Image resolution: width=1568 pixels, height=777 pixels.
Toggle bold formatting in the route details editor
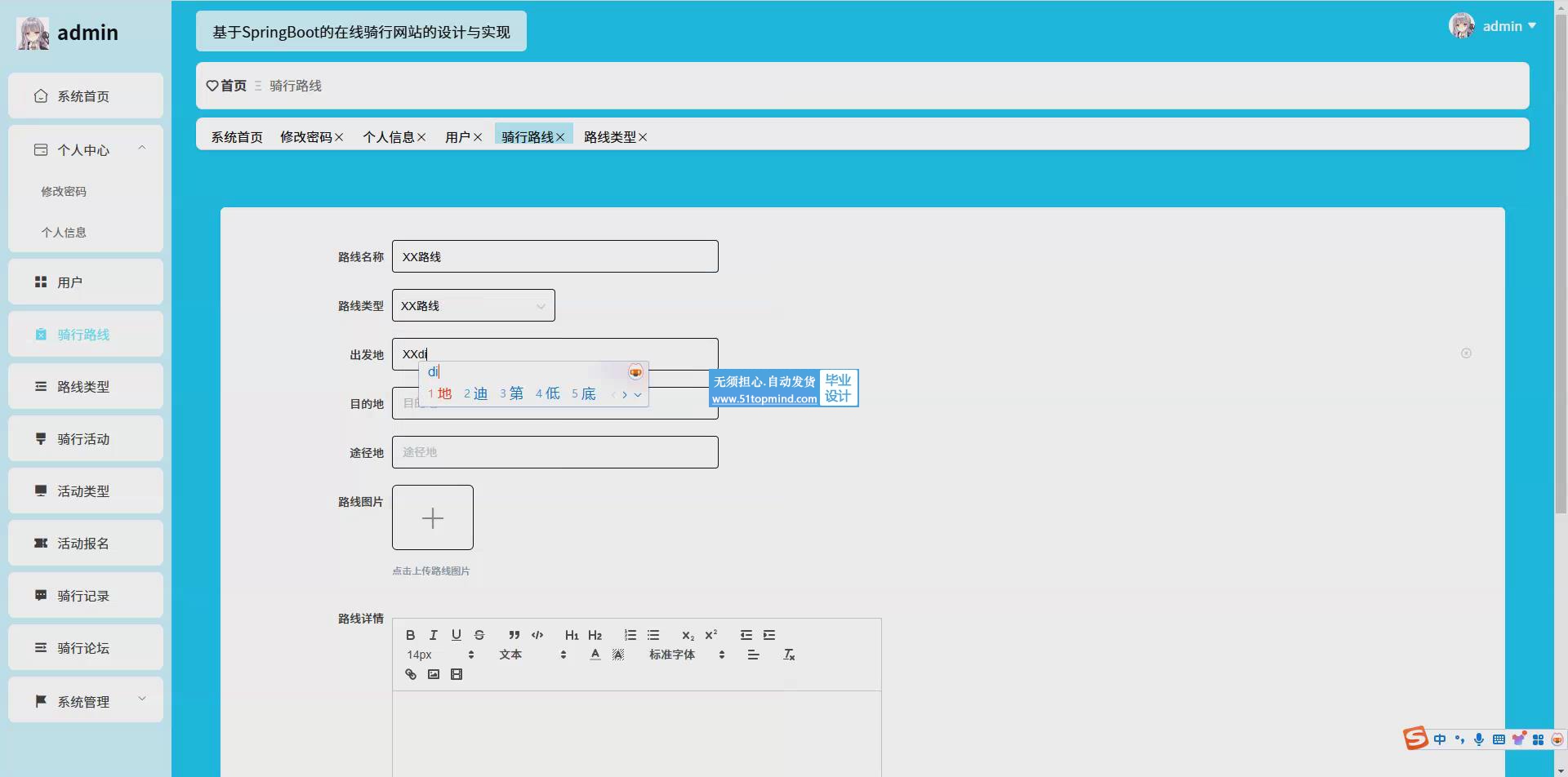coord(411,635)
